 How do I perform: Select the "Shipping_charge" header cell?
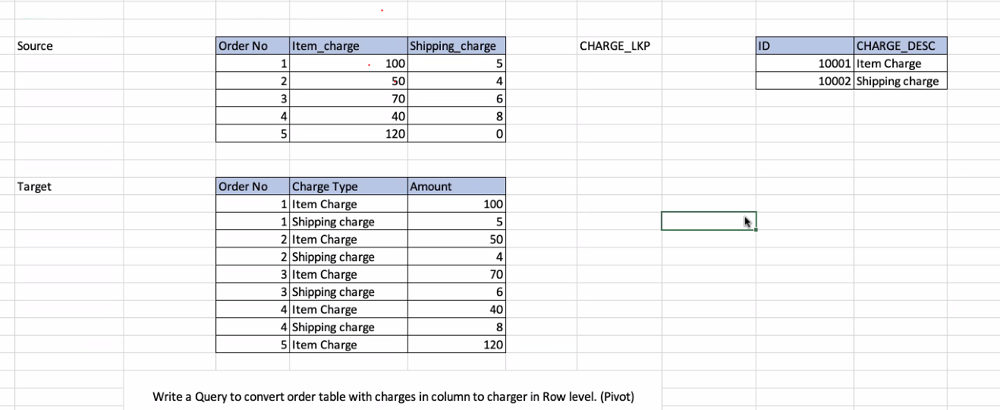pyautogui.click(x=457, y=46)
